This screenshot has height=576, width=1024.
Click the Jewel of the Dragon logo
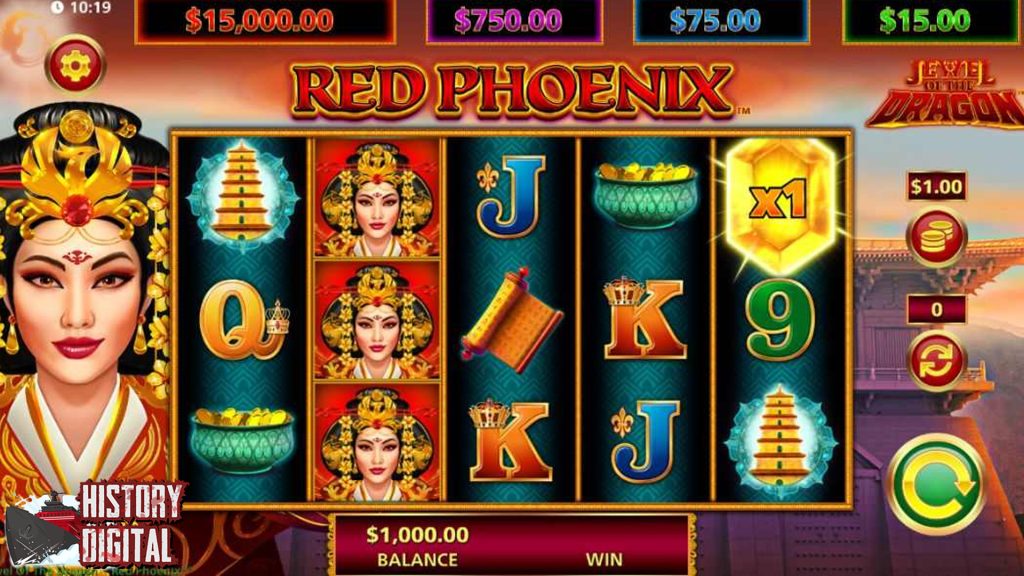[x=944, y=93]
